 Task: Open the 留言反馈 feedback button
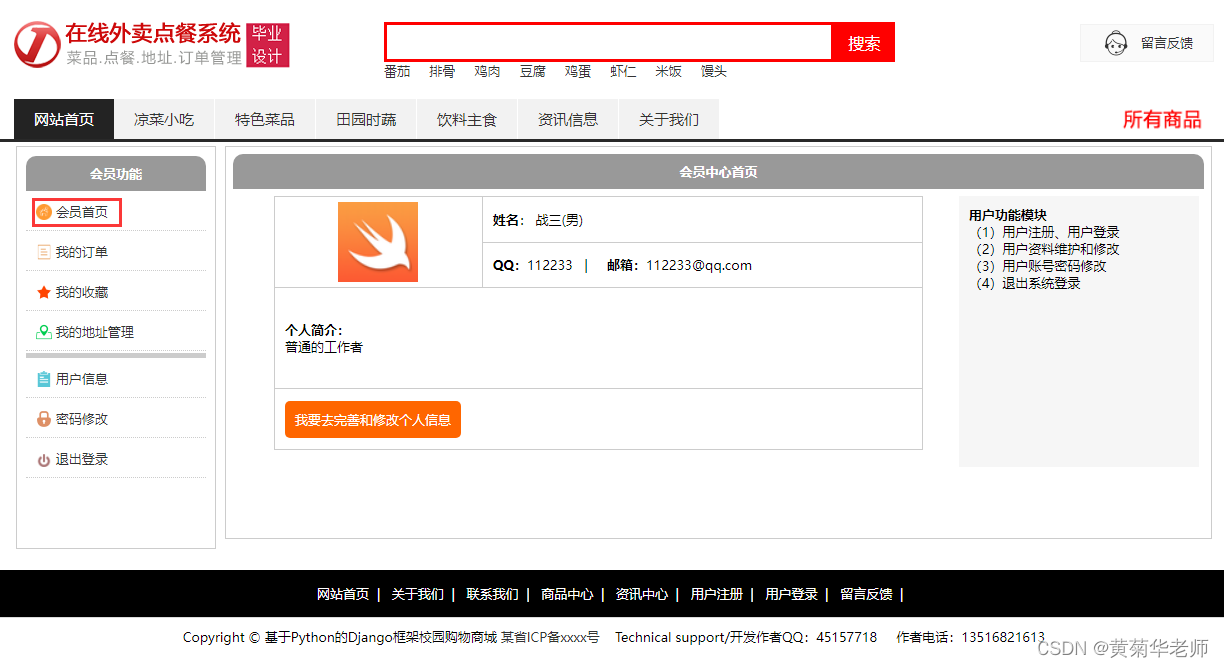tap(1147, 43)
